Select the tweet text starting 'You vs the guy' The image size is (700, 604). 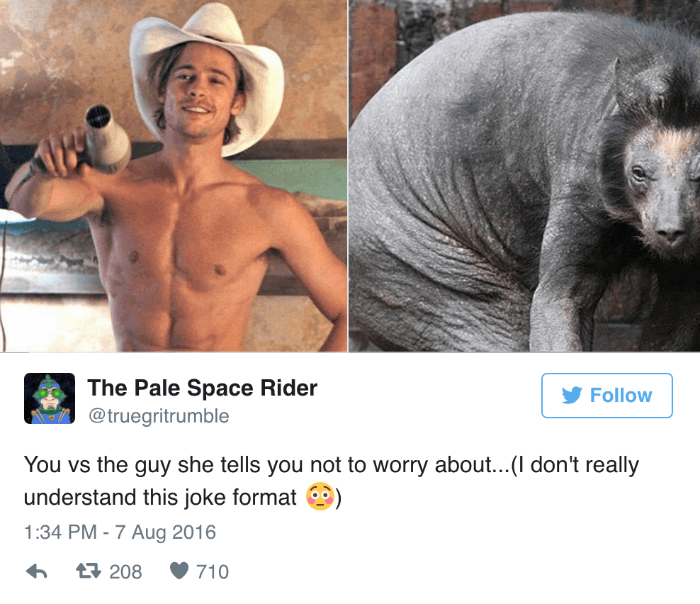(x=331, y=481)
